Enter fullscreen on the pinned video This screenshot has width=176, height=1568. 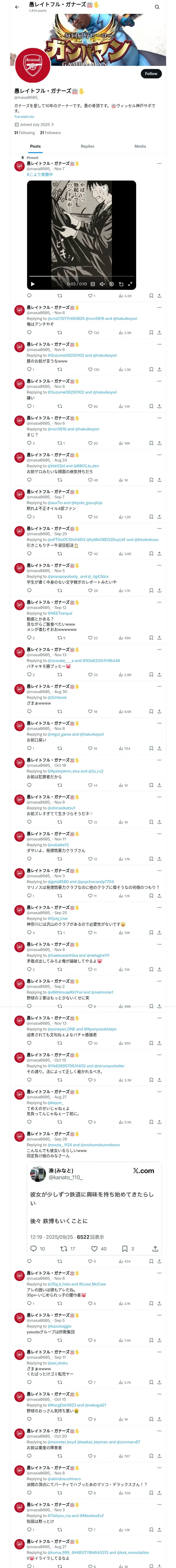tap(130, 284)
